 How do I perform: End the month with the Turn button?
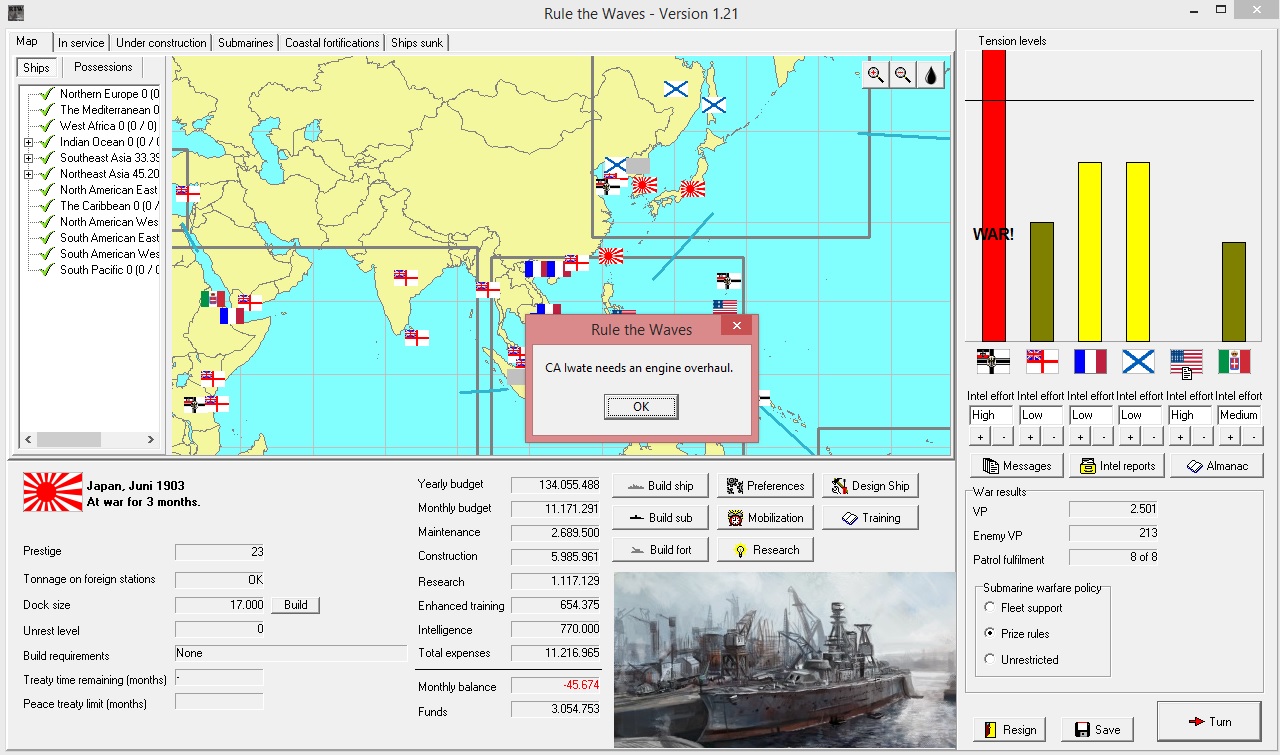(1209, 722)
